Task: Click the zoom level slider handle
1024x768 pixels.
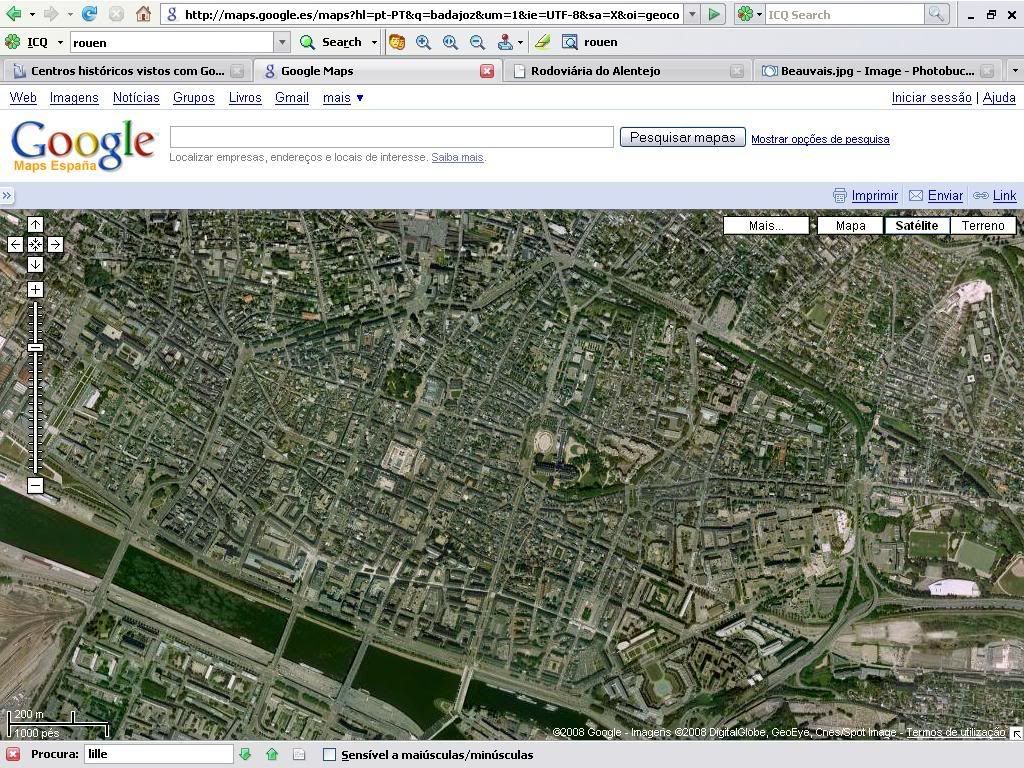Action: coord(35,347)
